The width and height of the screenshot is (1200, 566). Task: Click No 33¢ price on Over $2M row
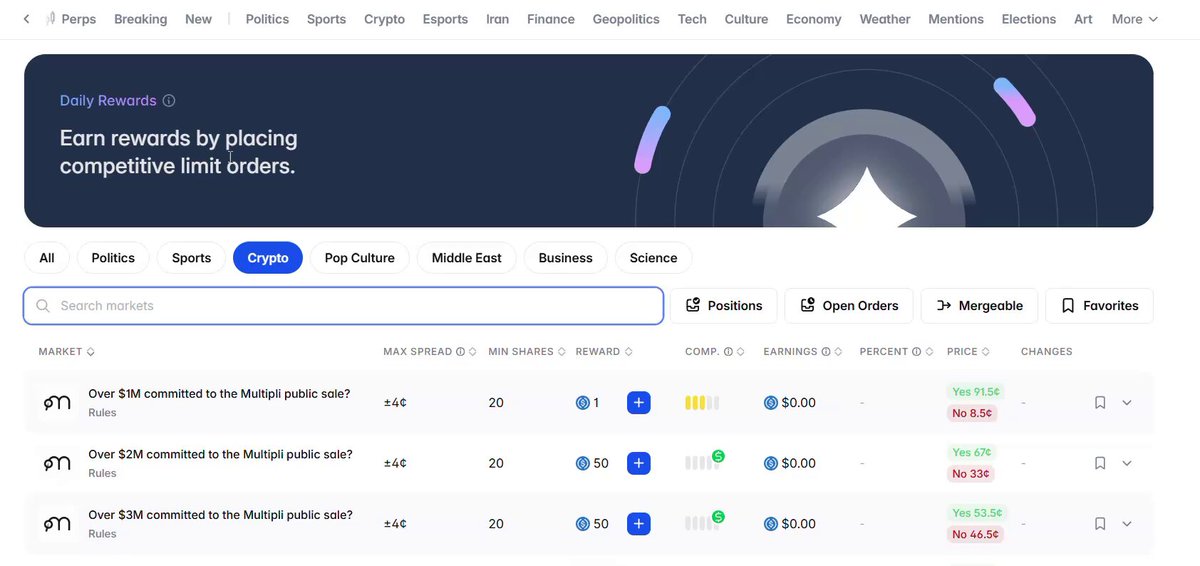point(970,474)
